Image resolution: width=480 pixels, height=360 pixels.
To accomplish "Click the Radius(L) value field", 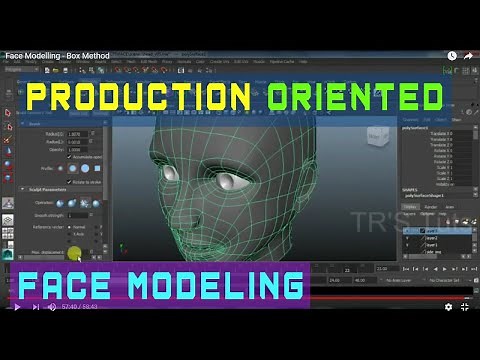I will click(77, 142).
